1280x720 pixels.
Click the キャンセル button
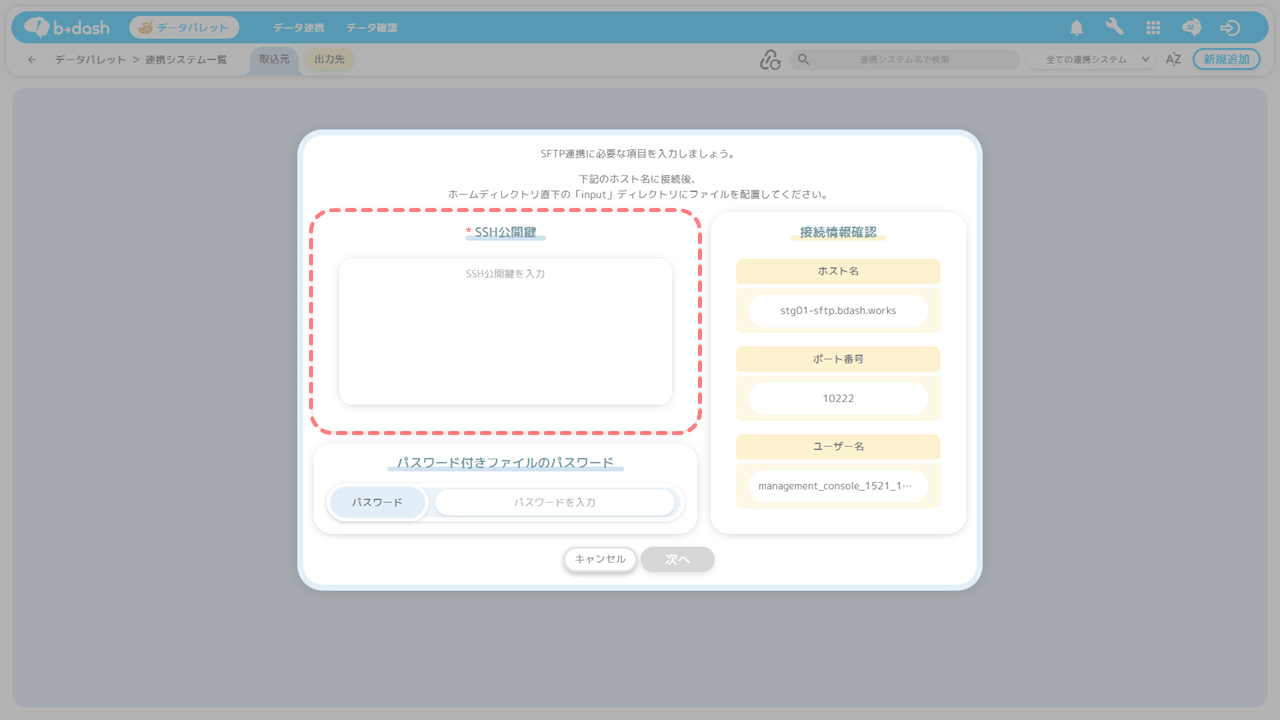(600, 559)
